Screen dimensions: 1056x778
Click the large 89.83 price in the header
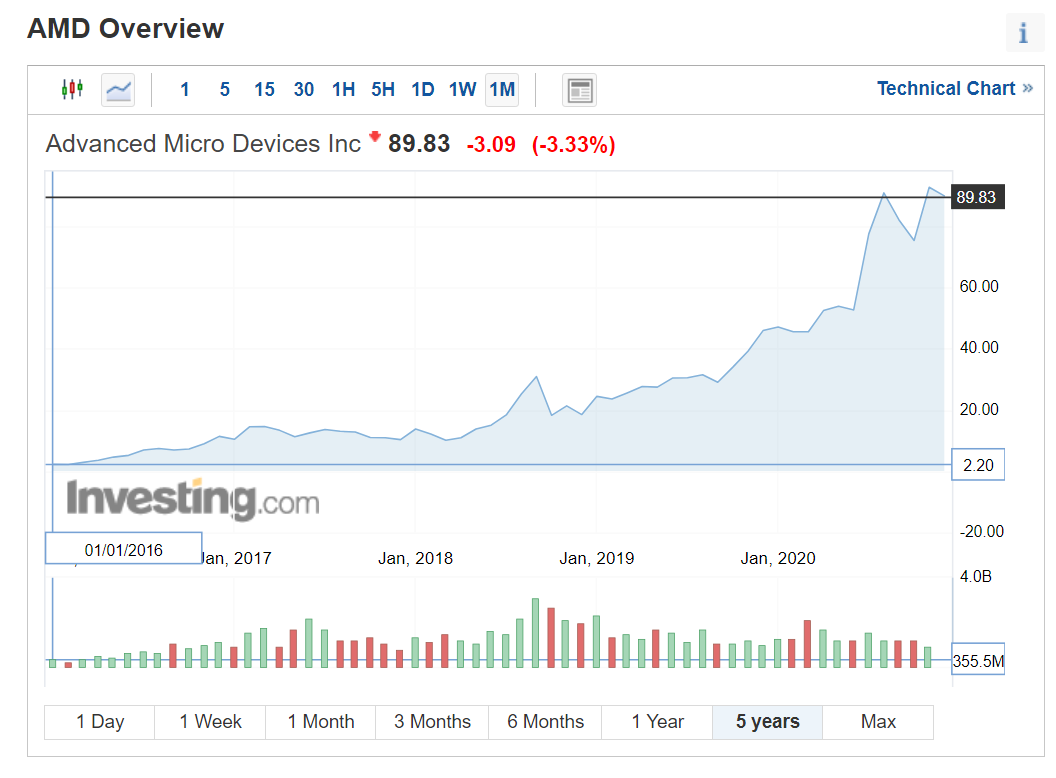point(419,143)
